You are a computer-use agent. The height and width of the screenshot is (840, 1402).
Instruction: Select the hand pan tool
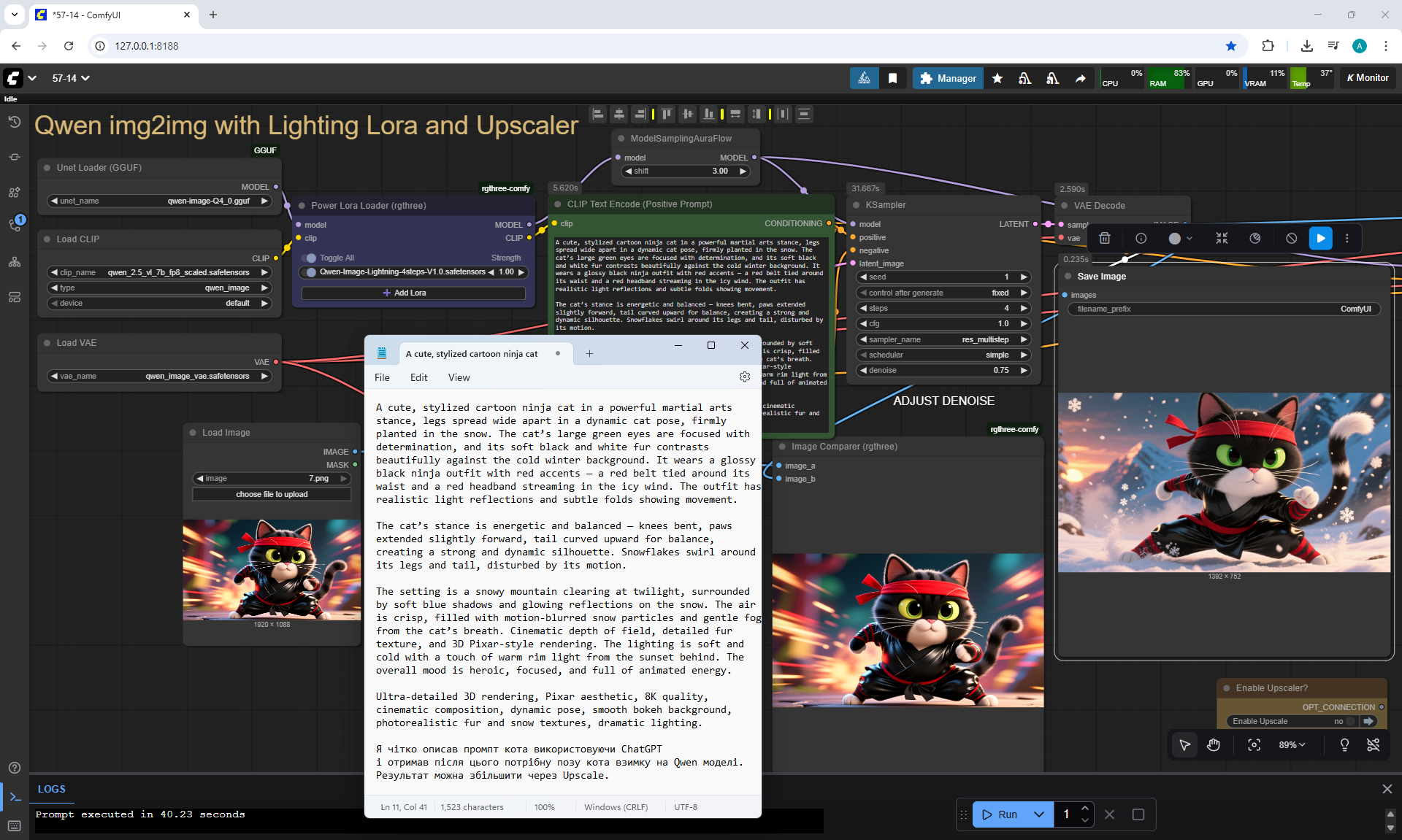pos(1214,745)
